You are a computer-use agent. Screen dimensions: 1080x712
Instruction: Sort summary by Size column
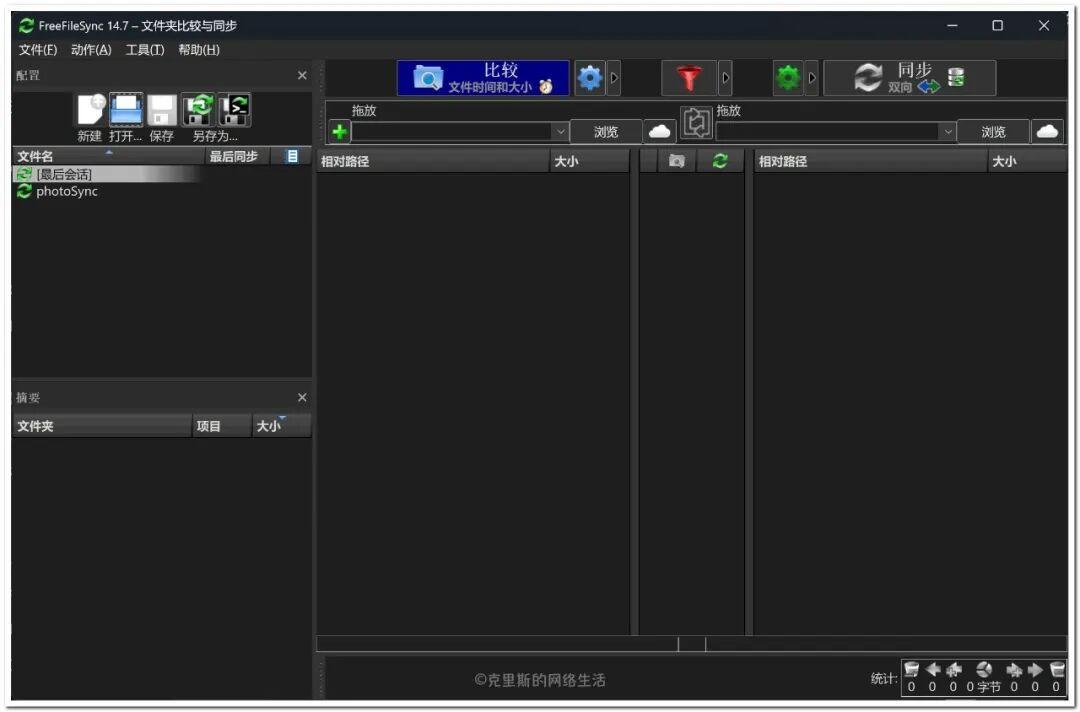(281, 426)
